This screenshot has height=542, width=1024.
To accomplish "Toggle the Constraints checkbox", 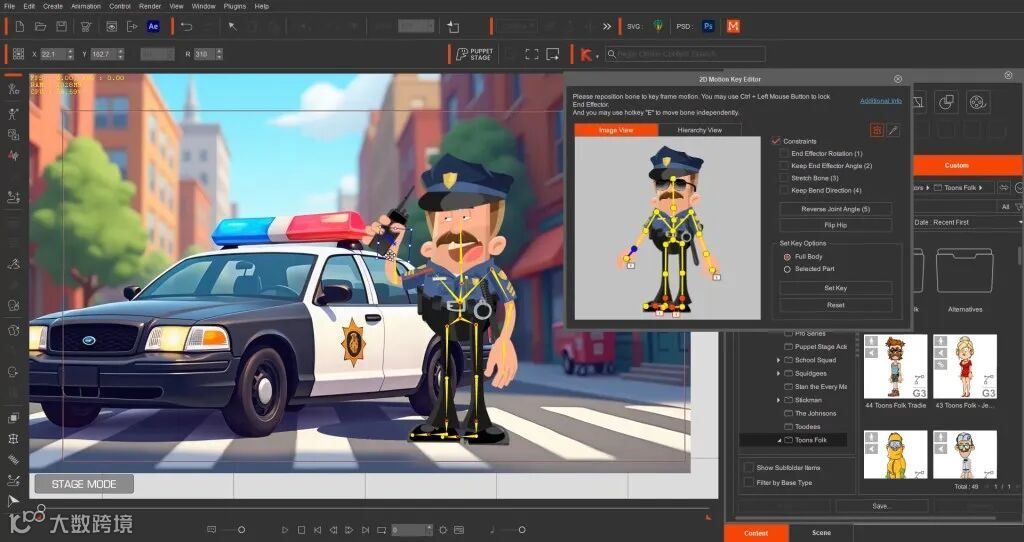I will pos(776,141).
